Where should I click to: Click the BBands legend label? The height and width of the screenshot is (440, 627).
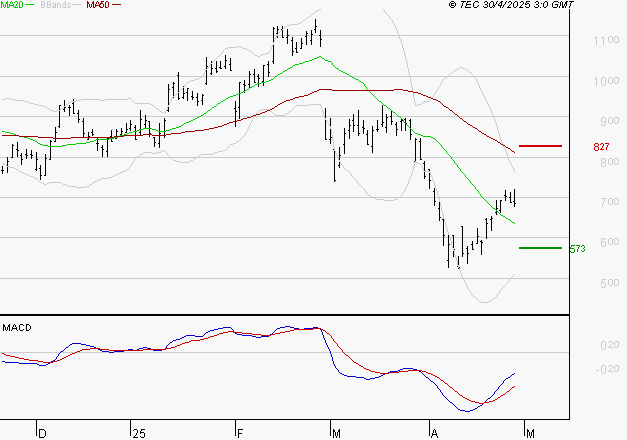(x=55, y=5)
